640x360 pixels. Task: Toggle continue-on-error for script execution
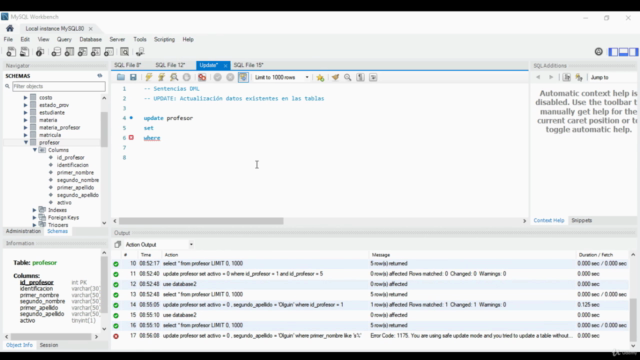click(x=202, y=77)
